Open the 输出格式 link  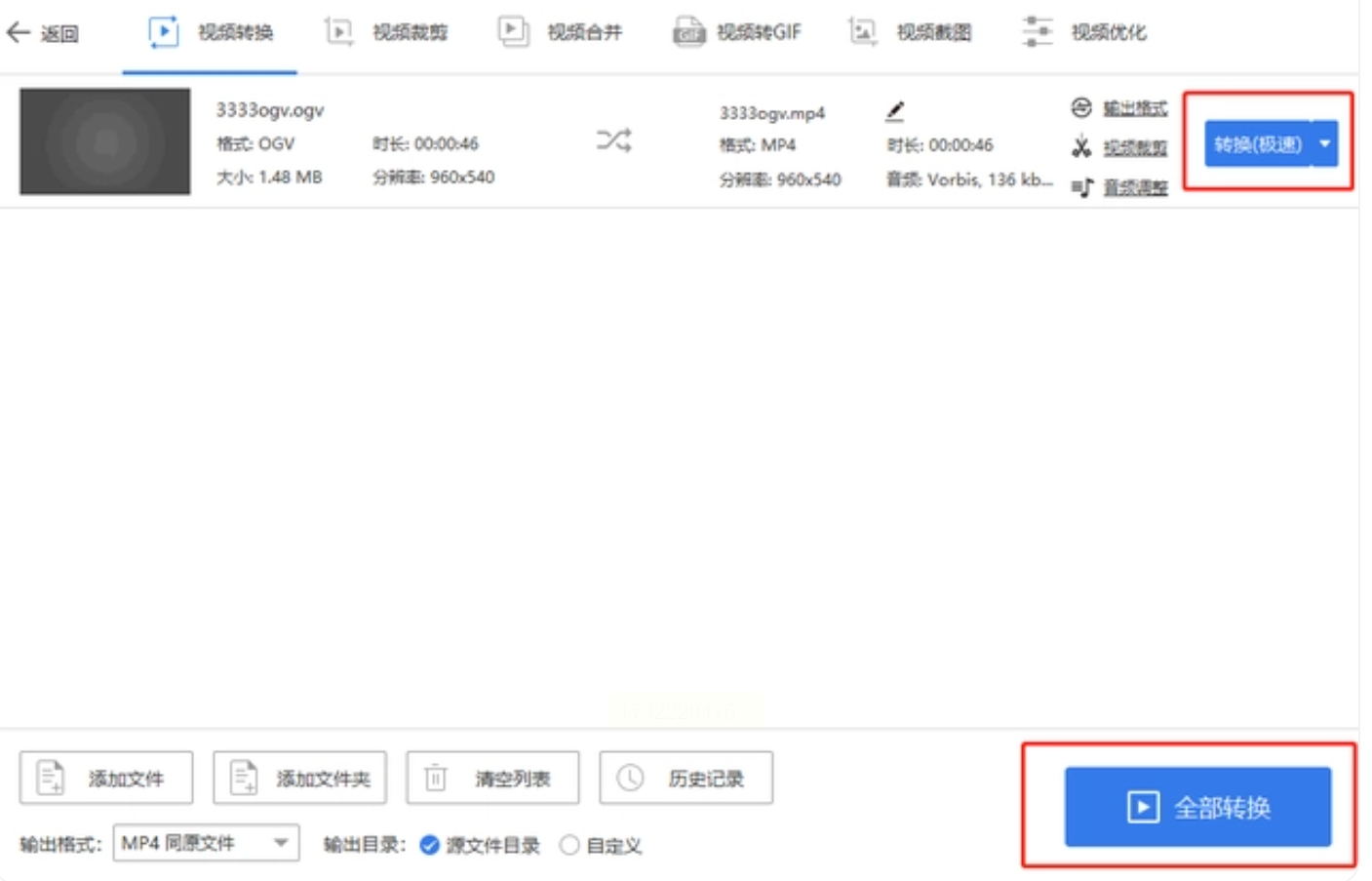tap(1135, 108)
